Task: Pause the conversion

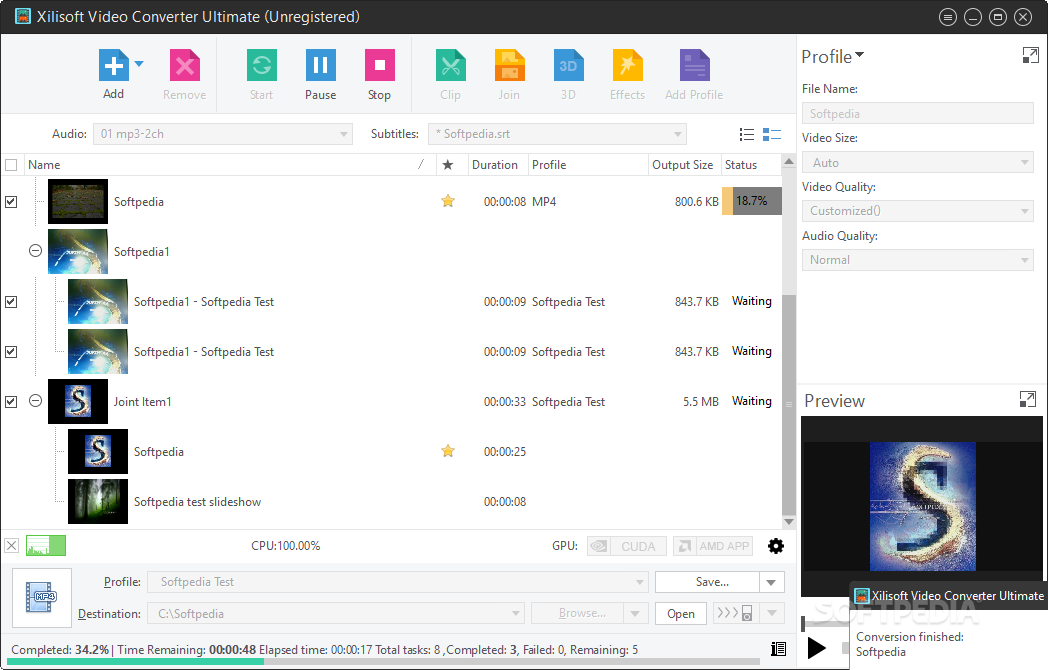Action: (x=321, y=65)
